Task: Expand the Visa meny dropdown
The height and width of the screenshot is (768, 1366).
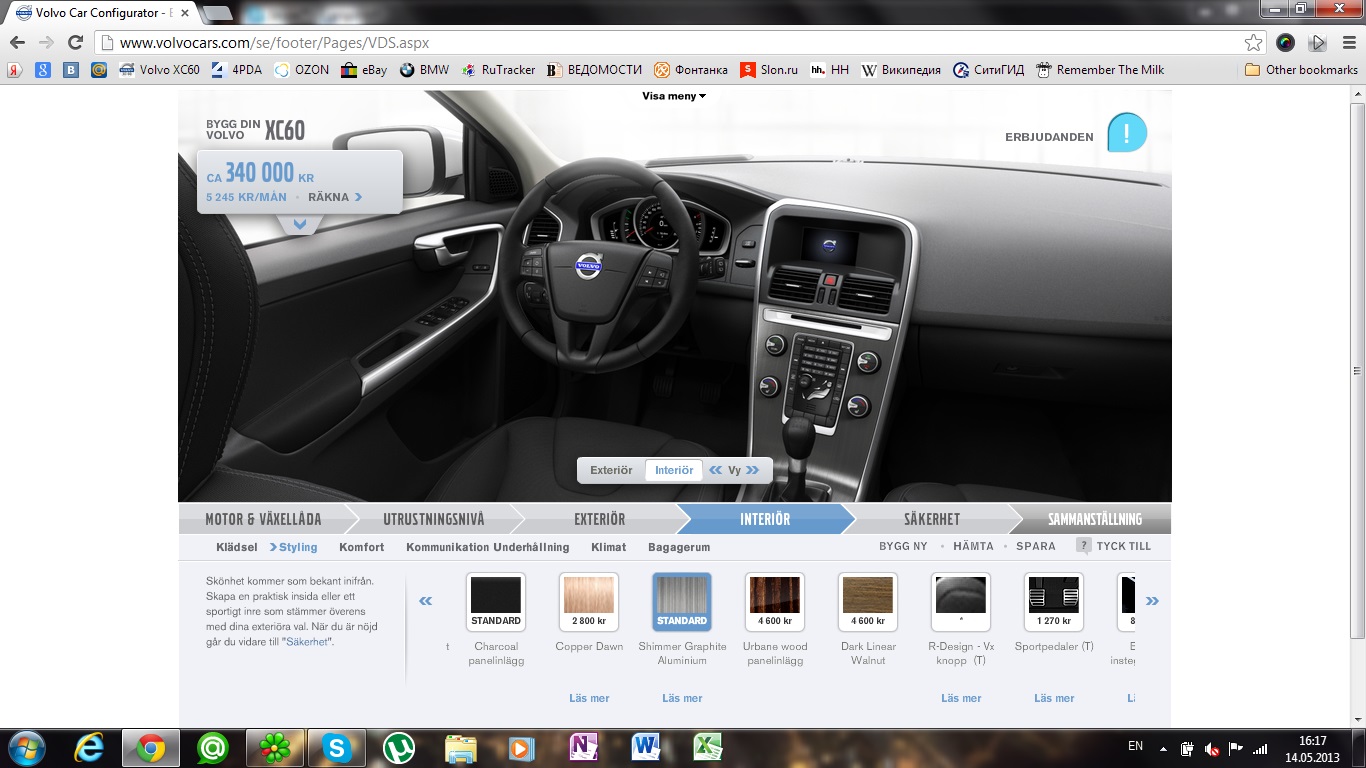Action: 674,96
